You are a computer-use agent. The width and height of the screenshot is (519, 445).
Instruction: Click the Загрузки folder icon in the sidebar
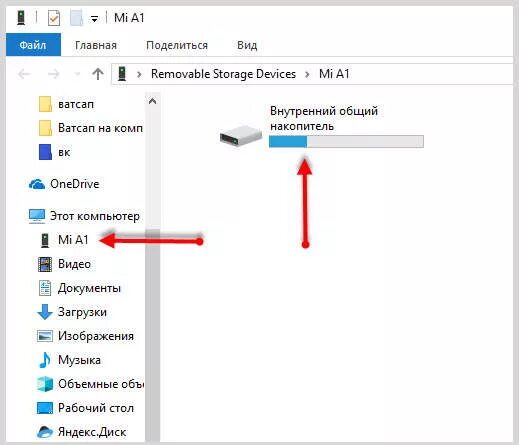pyautogui.click(x=45, y=312)
